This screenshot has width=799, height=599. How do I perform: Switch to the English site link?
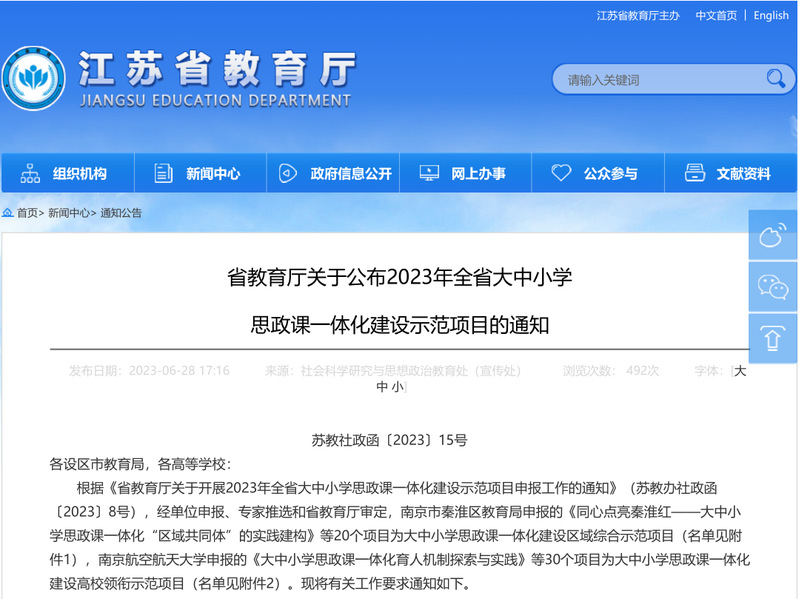pos(771,16)
